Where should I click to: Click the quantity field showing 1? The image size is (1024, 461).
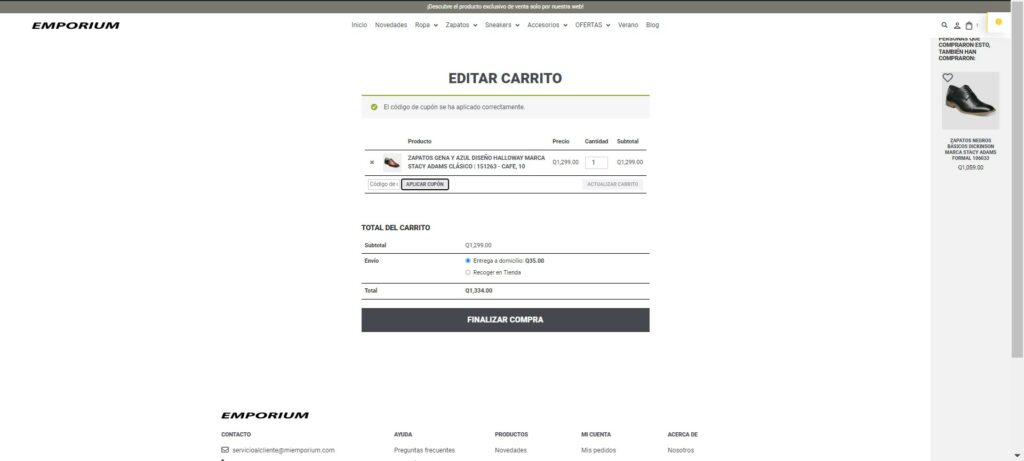point(596,163)
